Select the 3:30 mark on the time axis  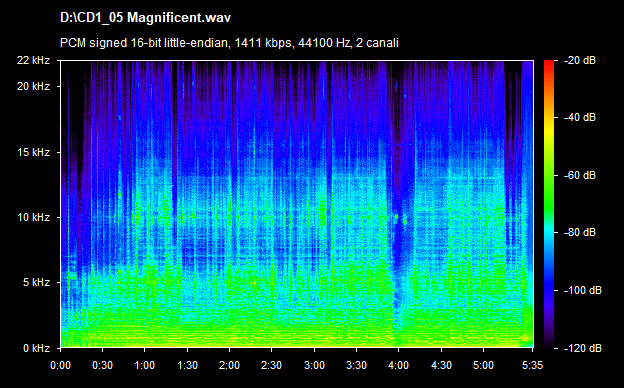[356, 365]
